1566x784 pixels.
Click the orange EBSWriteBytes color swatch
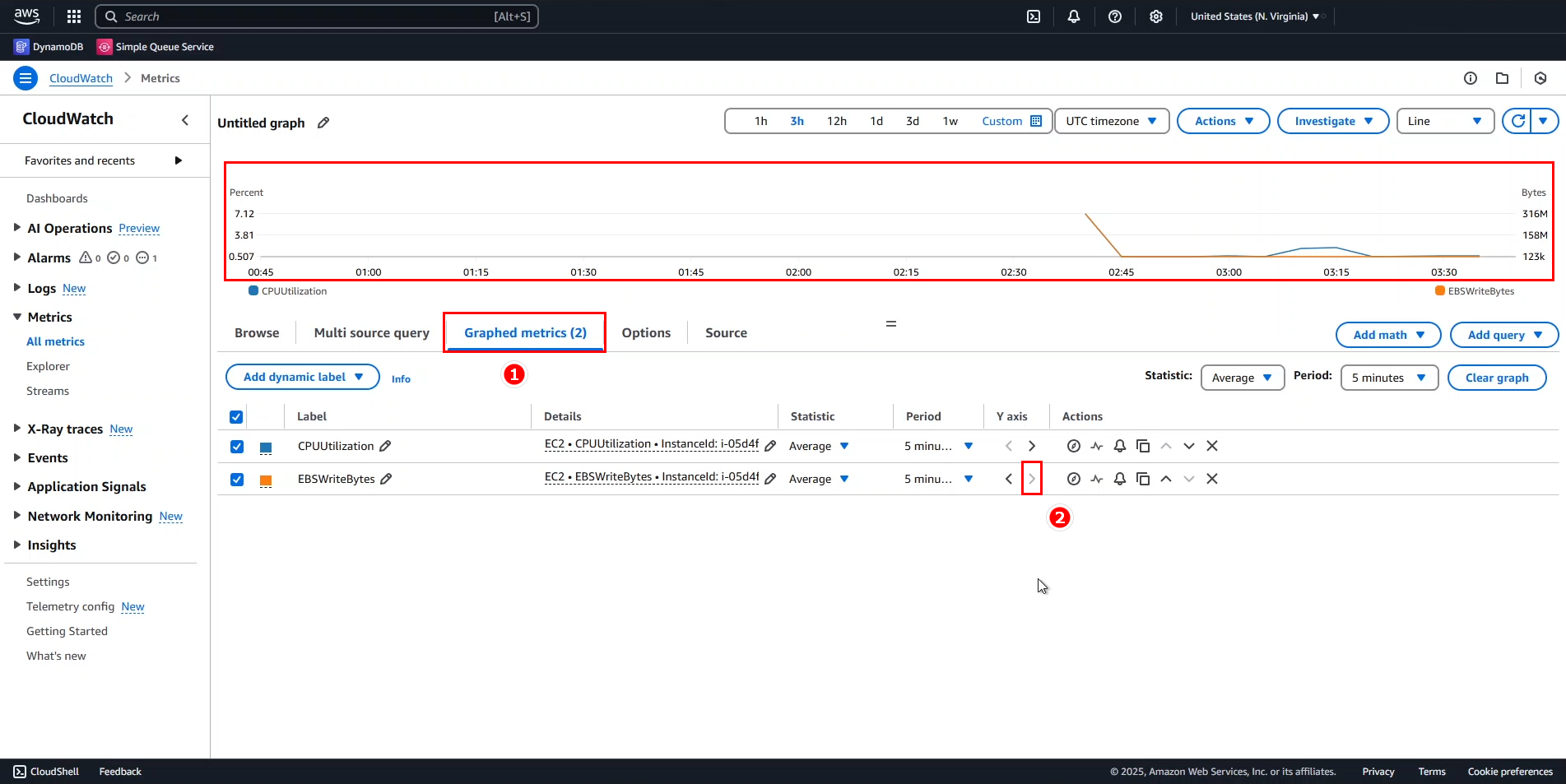tap(265, 479)
